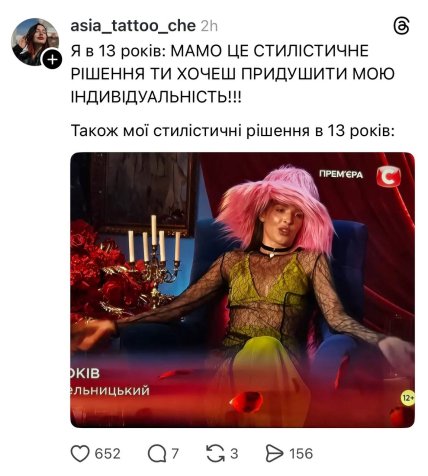Open replies via the comment bubble icon
The width and height of the screenshot is (428, 476).
[x=157, y=454]
